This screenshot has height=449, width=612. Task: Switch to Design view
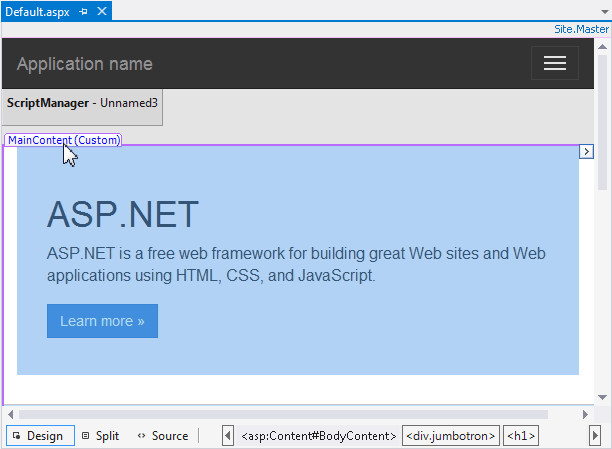click(x=38, y=436)
